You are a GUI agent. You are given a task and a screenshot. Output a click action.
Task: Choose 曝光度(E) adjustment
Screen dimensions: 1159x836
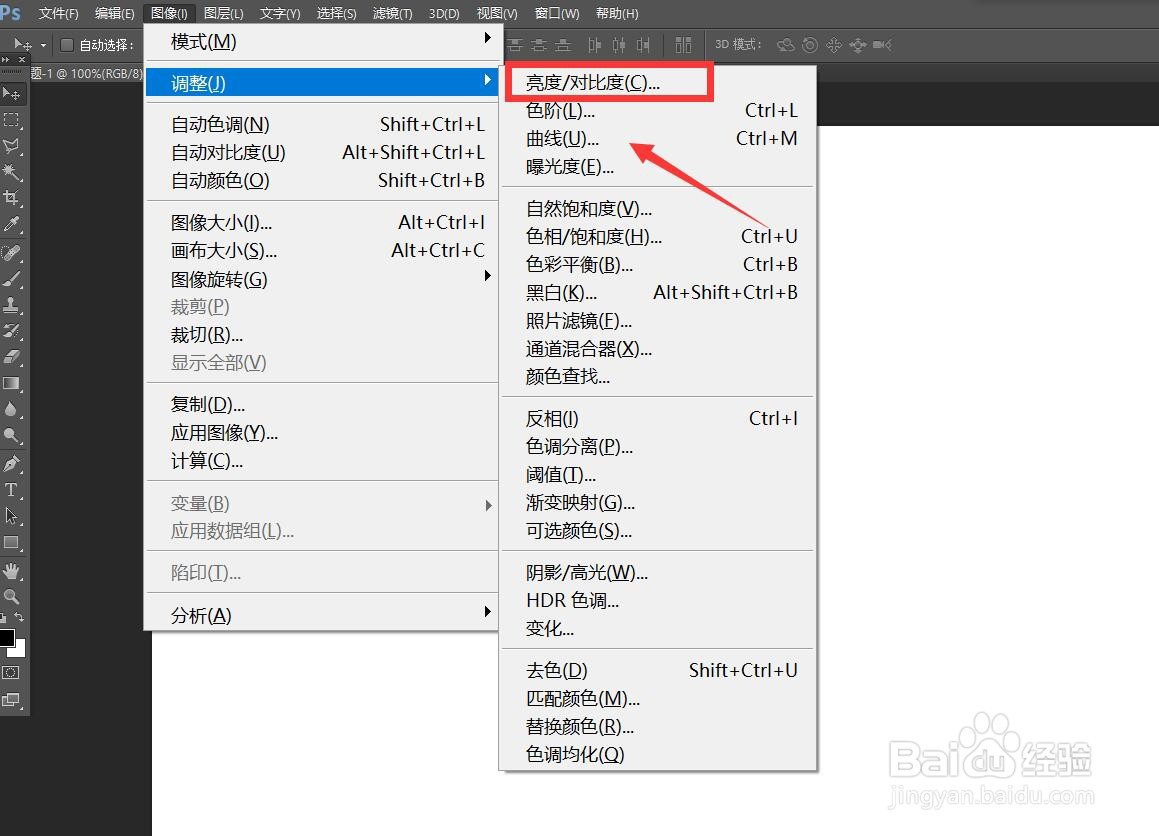658,166
